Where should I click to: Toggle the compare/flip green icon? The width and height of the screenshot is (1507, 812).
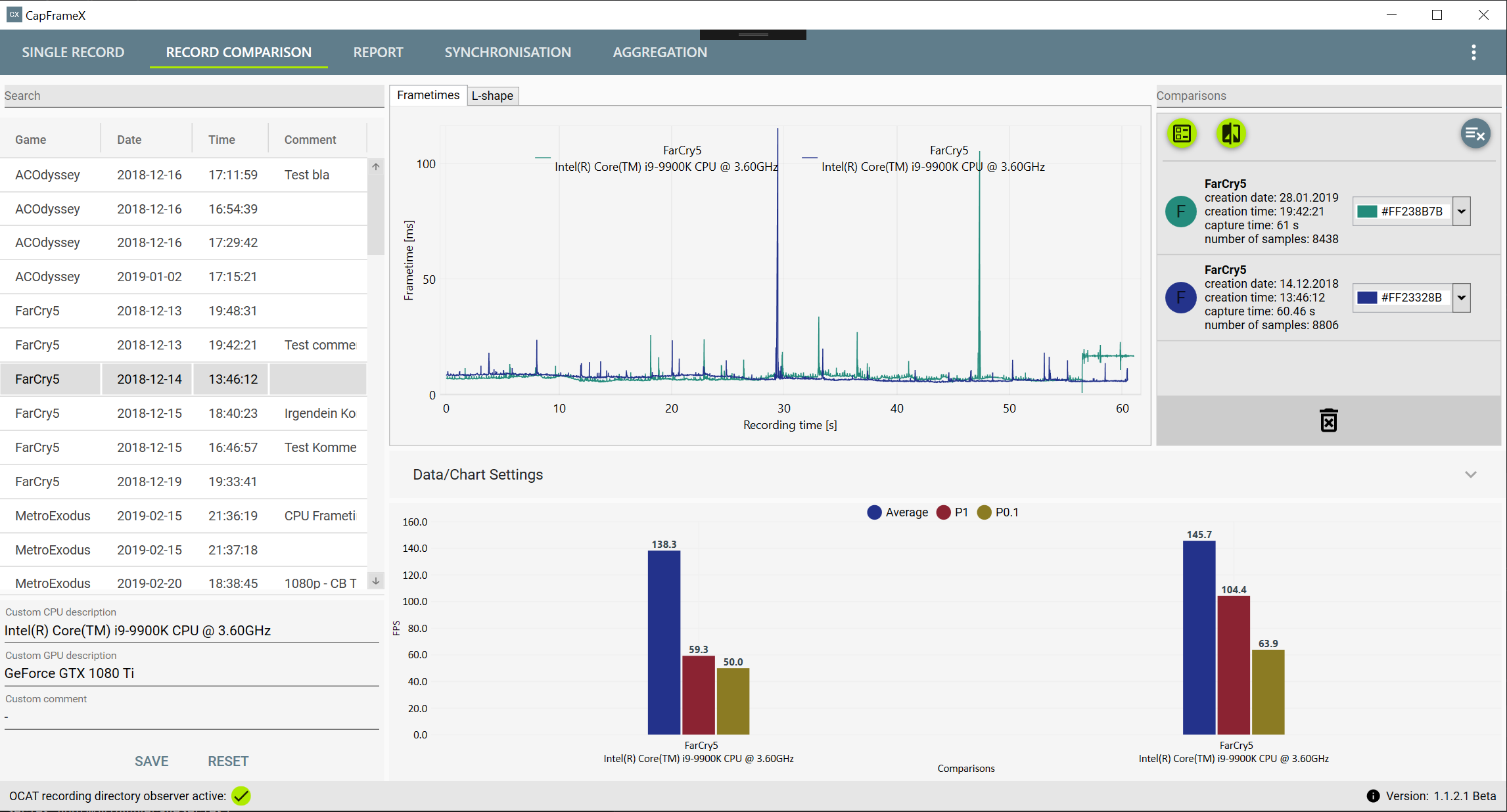click(1231, 134)
